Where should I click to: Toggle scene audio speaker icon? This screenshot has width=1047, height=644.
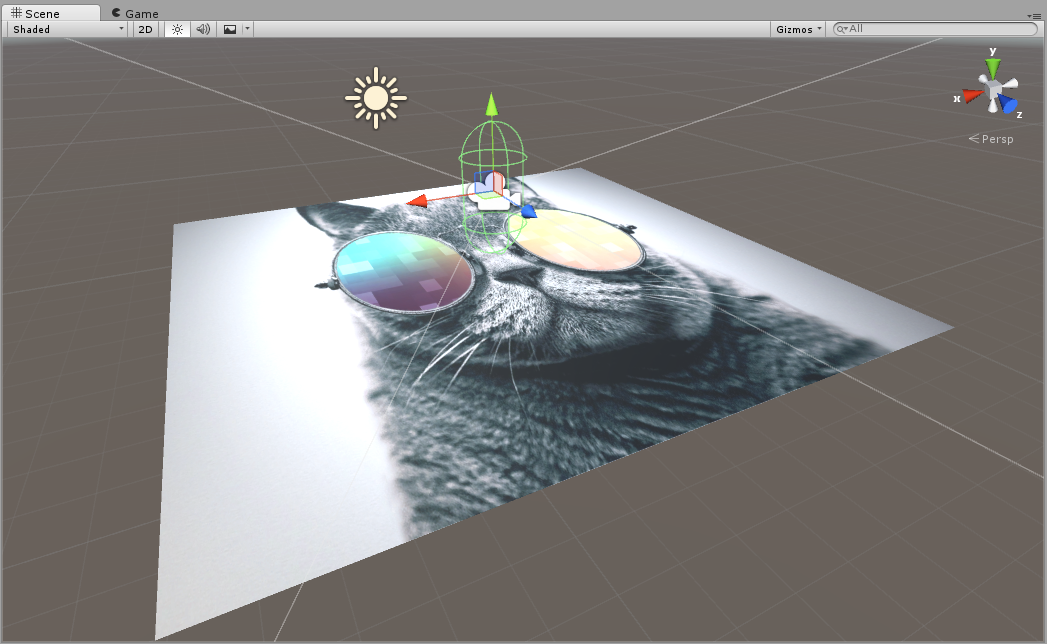(203, 29)
